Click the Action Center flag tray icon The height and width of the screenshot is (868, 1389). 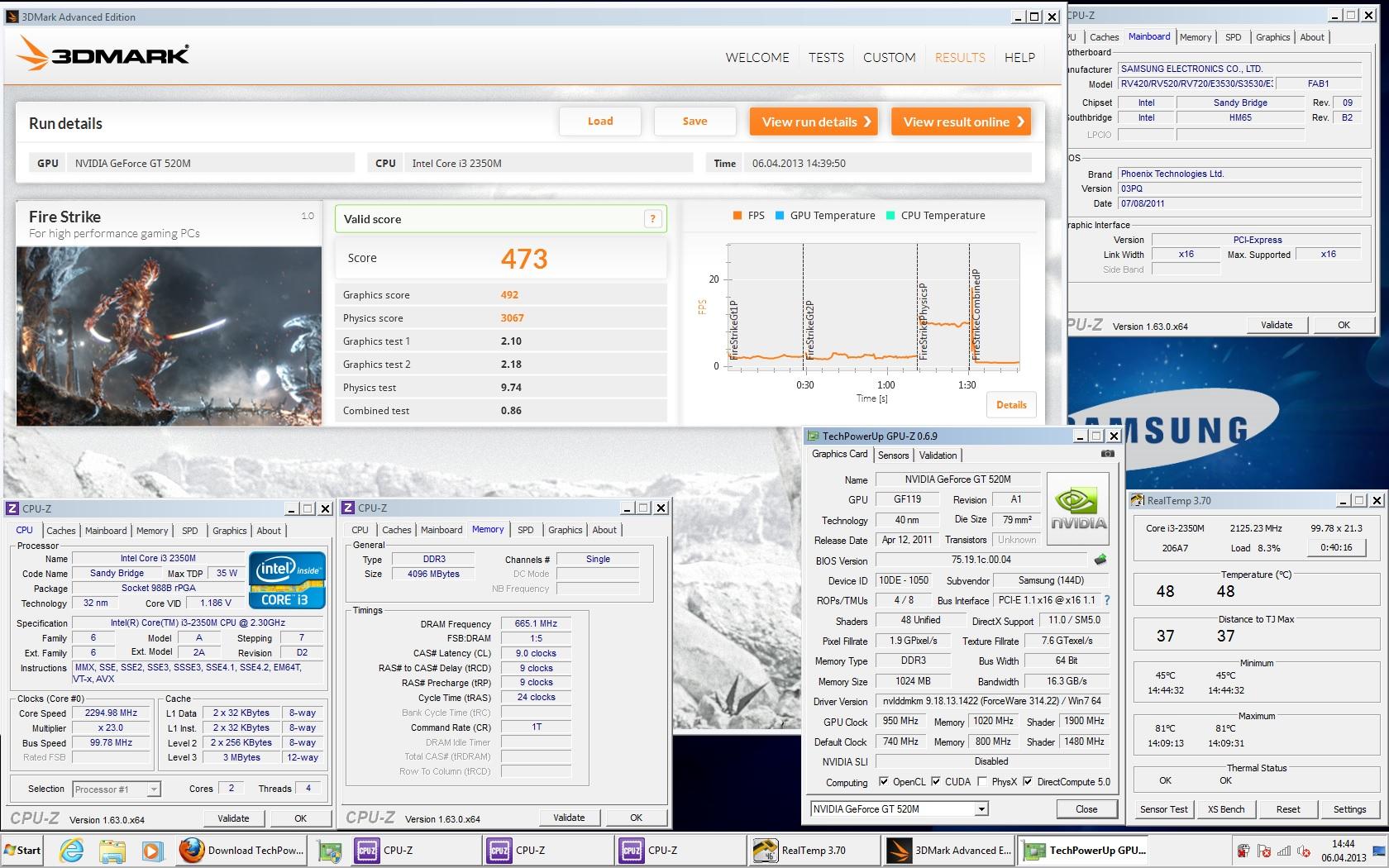[1263, 851]
